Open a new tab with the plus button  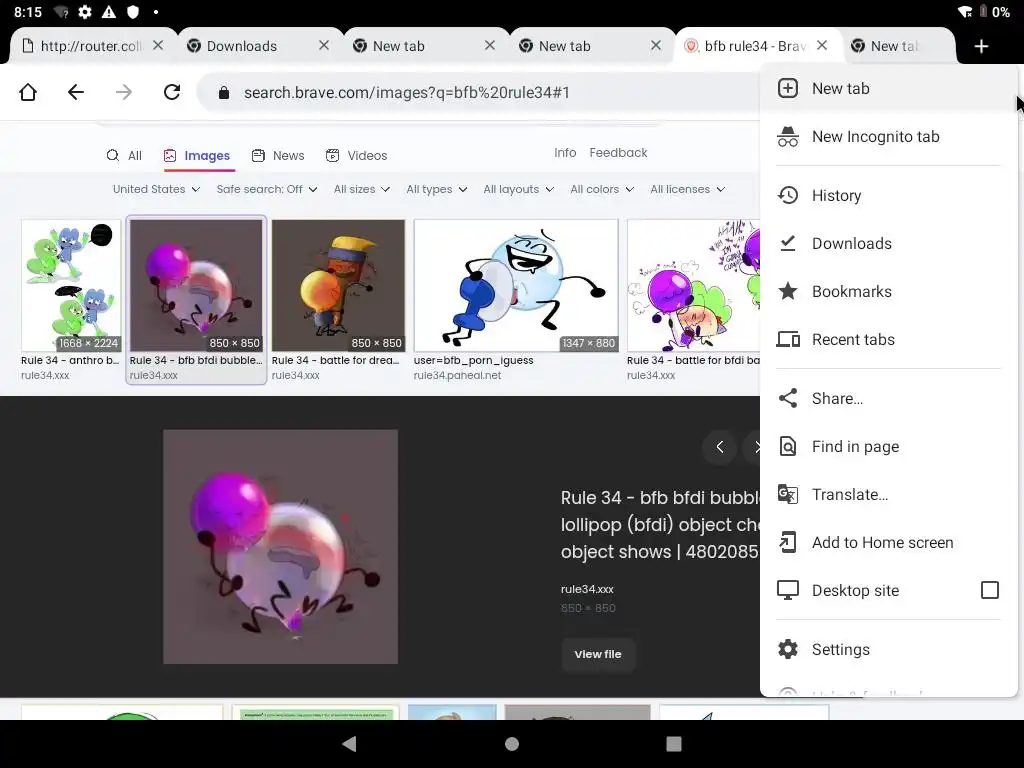(x=981, y=46)
